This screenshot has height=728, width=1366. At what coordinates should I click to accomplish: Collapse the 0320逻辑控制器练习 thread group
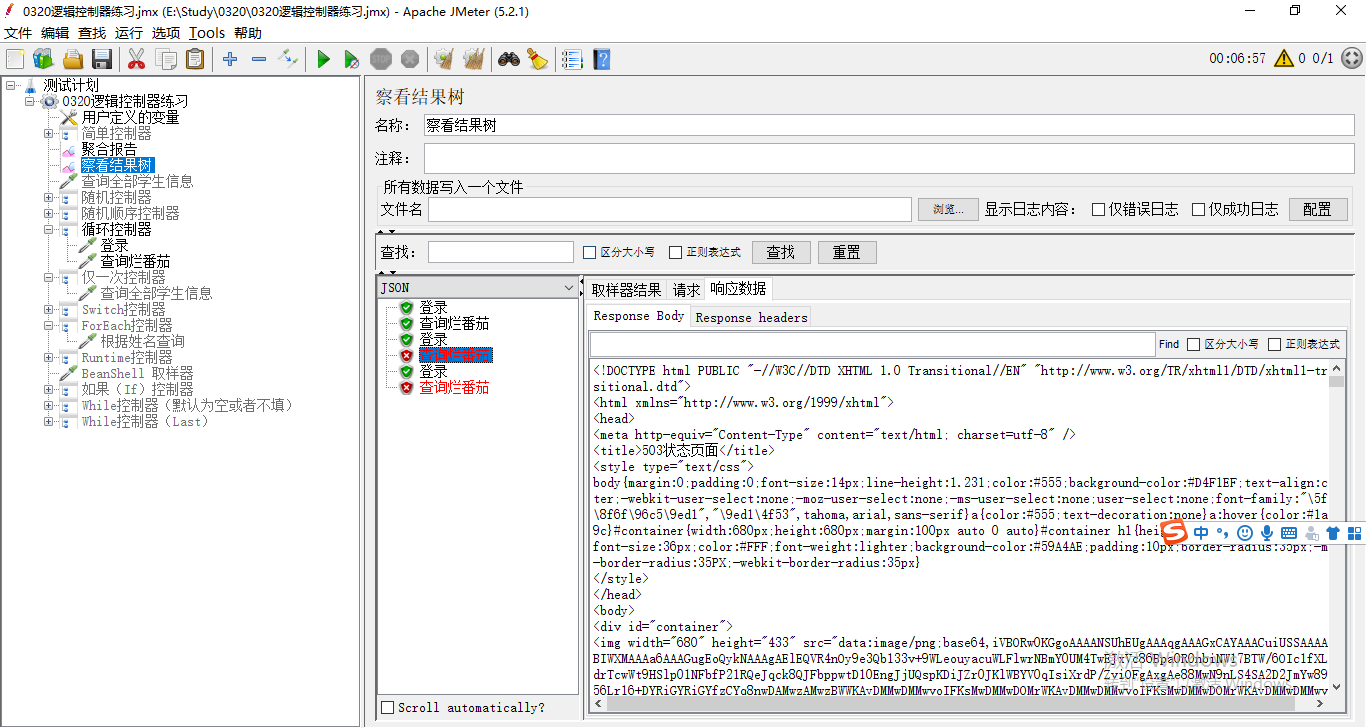(x=29, y=101)
